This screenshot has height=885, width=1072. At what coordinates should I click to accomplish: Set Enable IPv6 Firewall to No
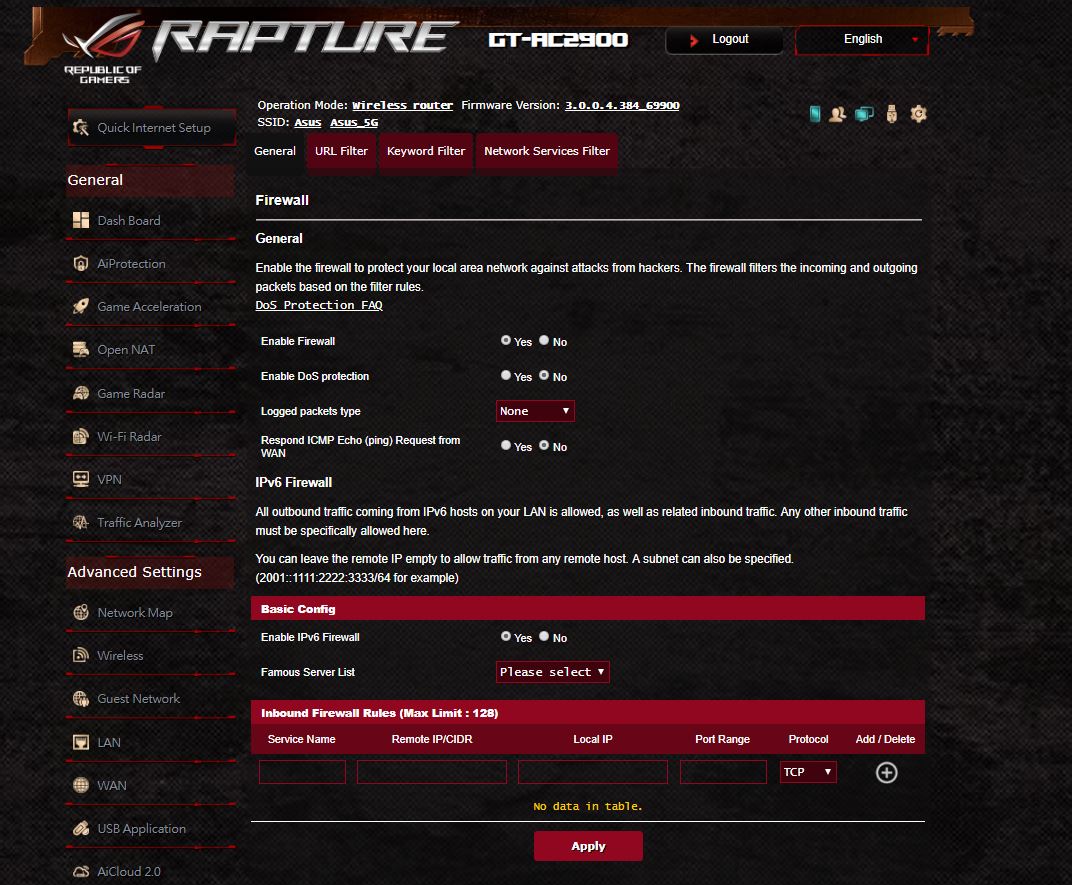[x=544, y=636]
